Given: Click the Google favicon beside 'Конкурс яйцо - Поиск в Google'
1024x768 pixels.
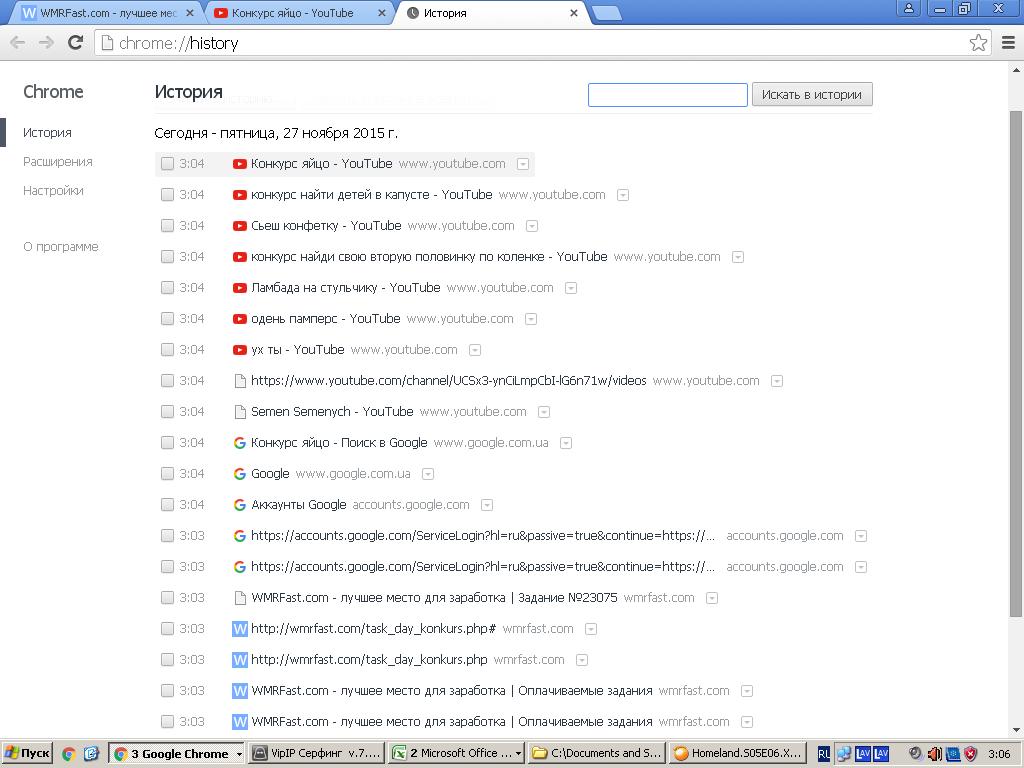Looking at the screenshot, I should (x=240, y=443).
